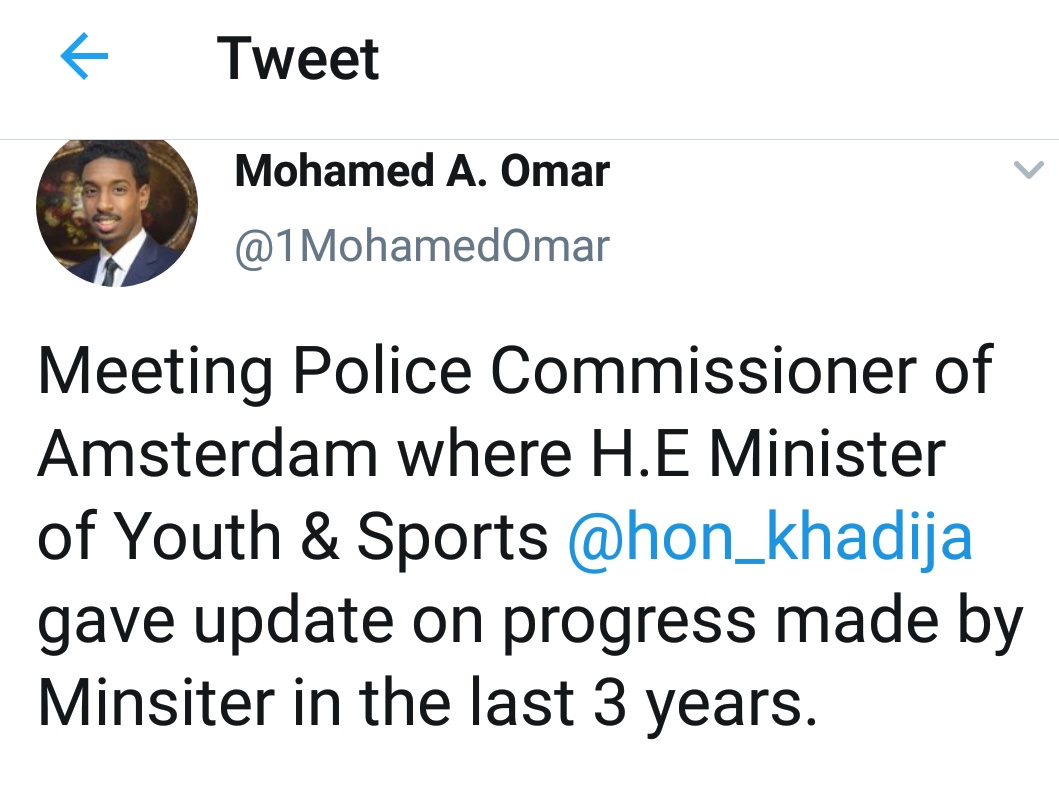
Task: Tap the @1MohamedOmar handle
Action: (x=422, y=246)
